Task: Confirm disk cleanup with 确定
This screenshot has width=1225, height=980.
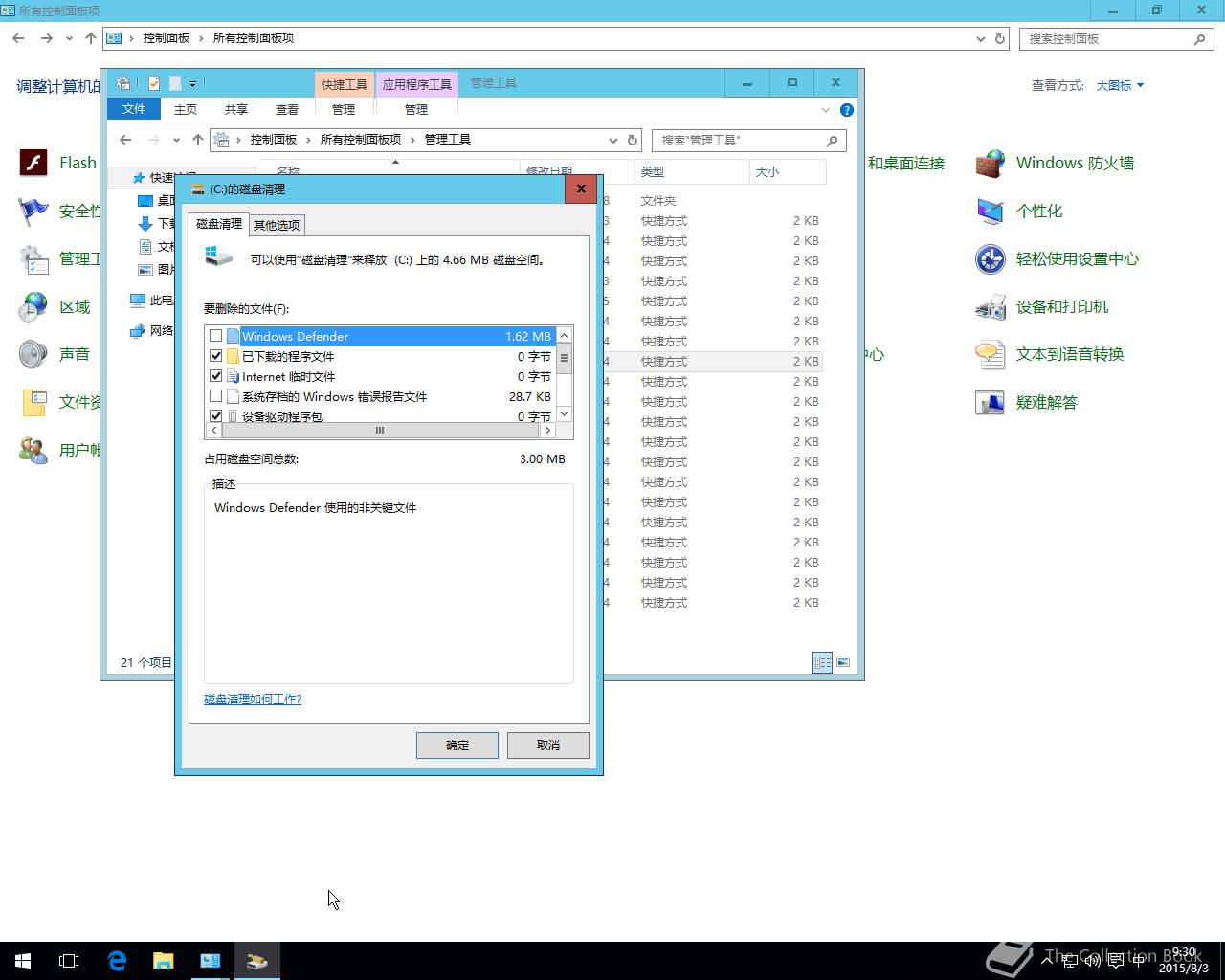Action: [x=457, y=746]
